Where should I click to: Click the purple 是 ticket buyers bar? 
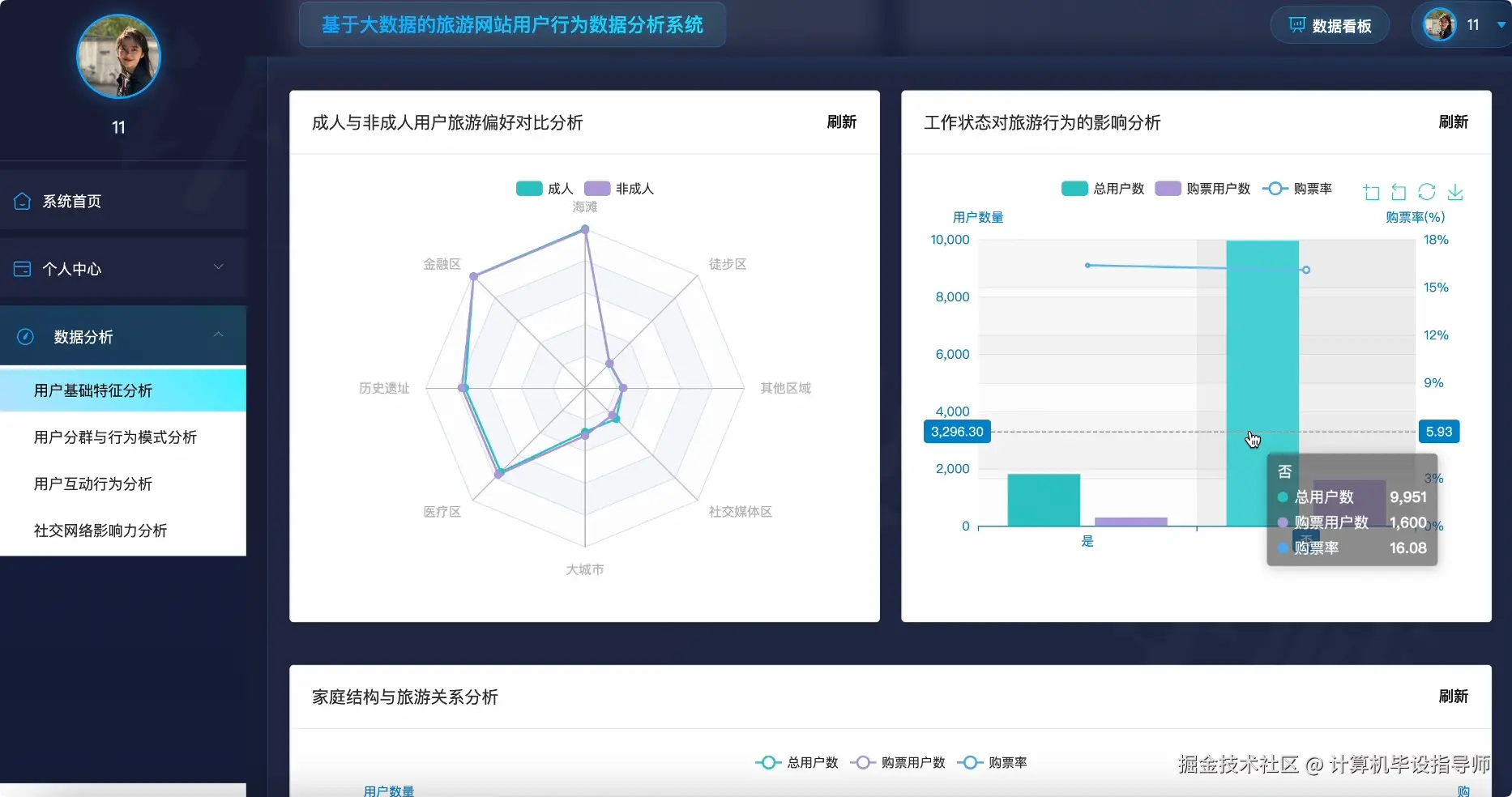1131,522
